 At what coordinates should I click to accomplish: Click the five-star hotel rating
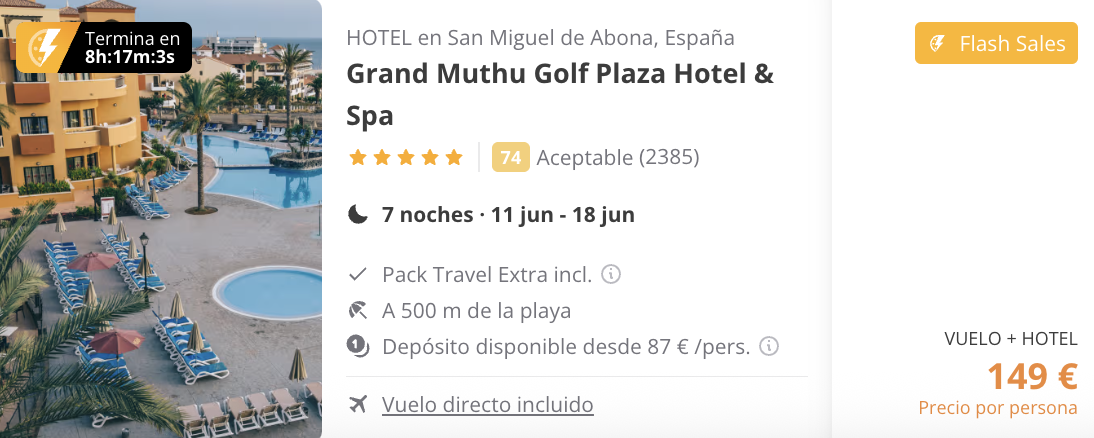coord(406,158)
